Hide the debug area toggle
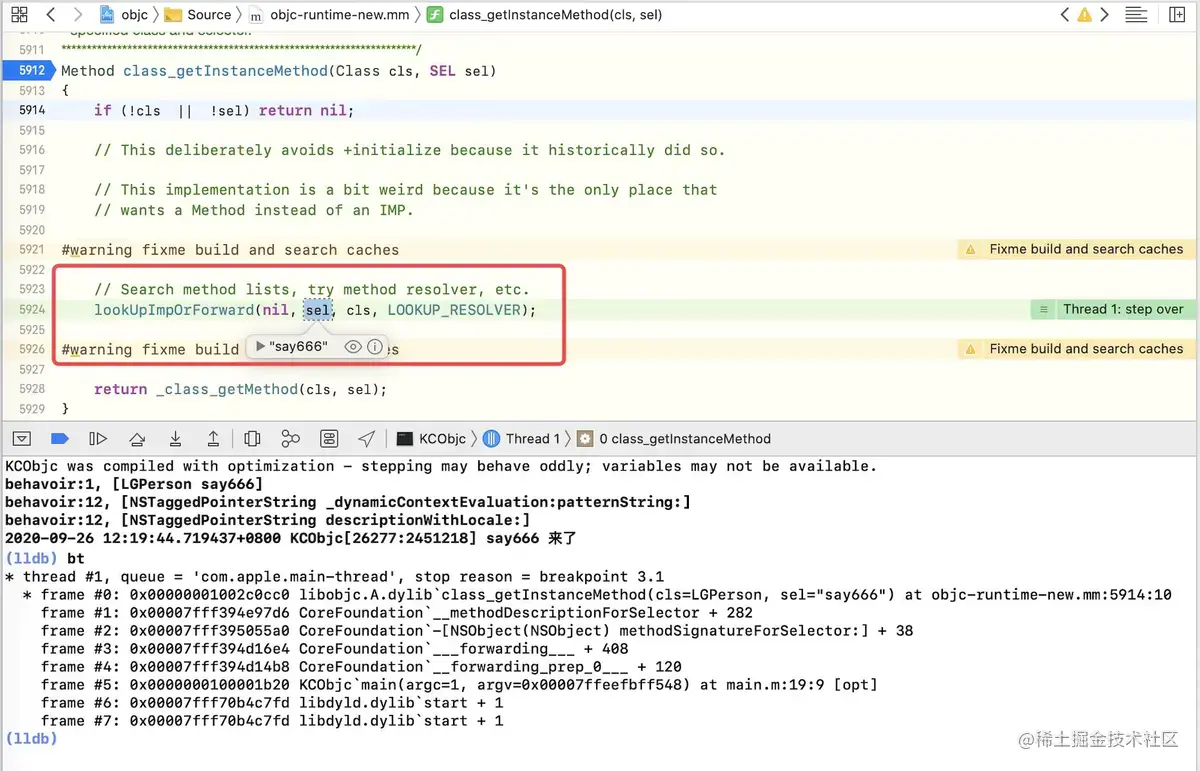The width and height of the screenshot is (1200, 771). coord(21,438)
